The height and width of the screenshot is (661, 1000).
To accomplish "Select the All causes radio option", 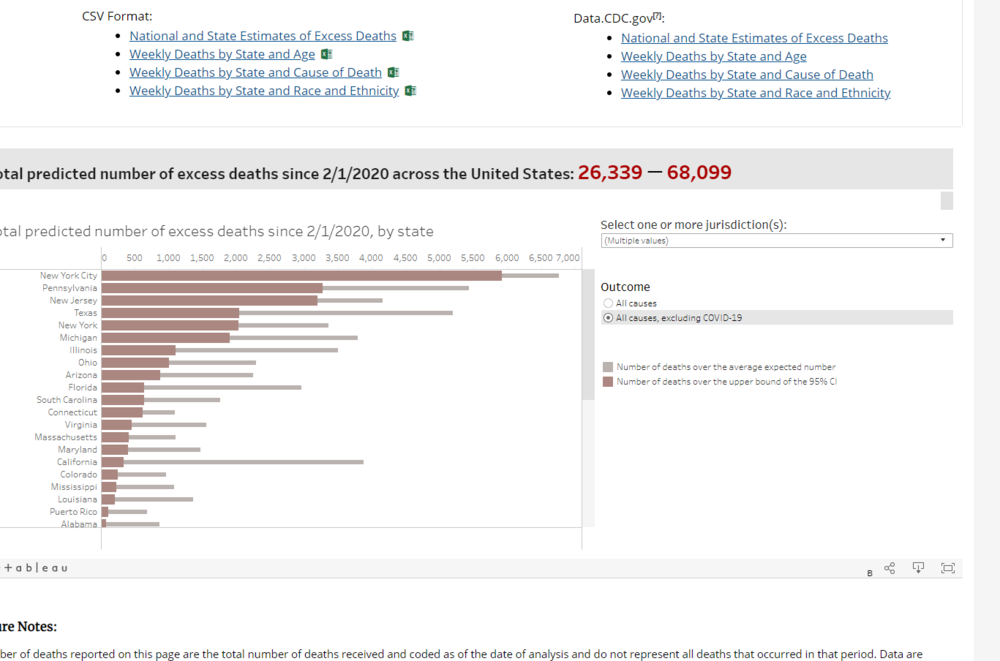I will coord(608,303).
